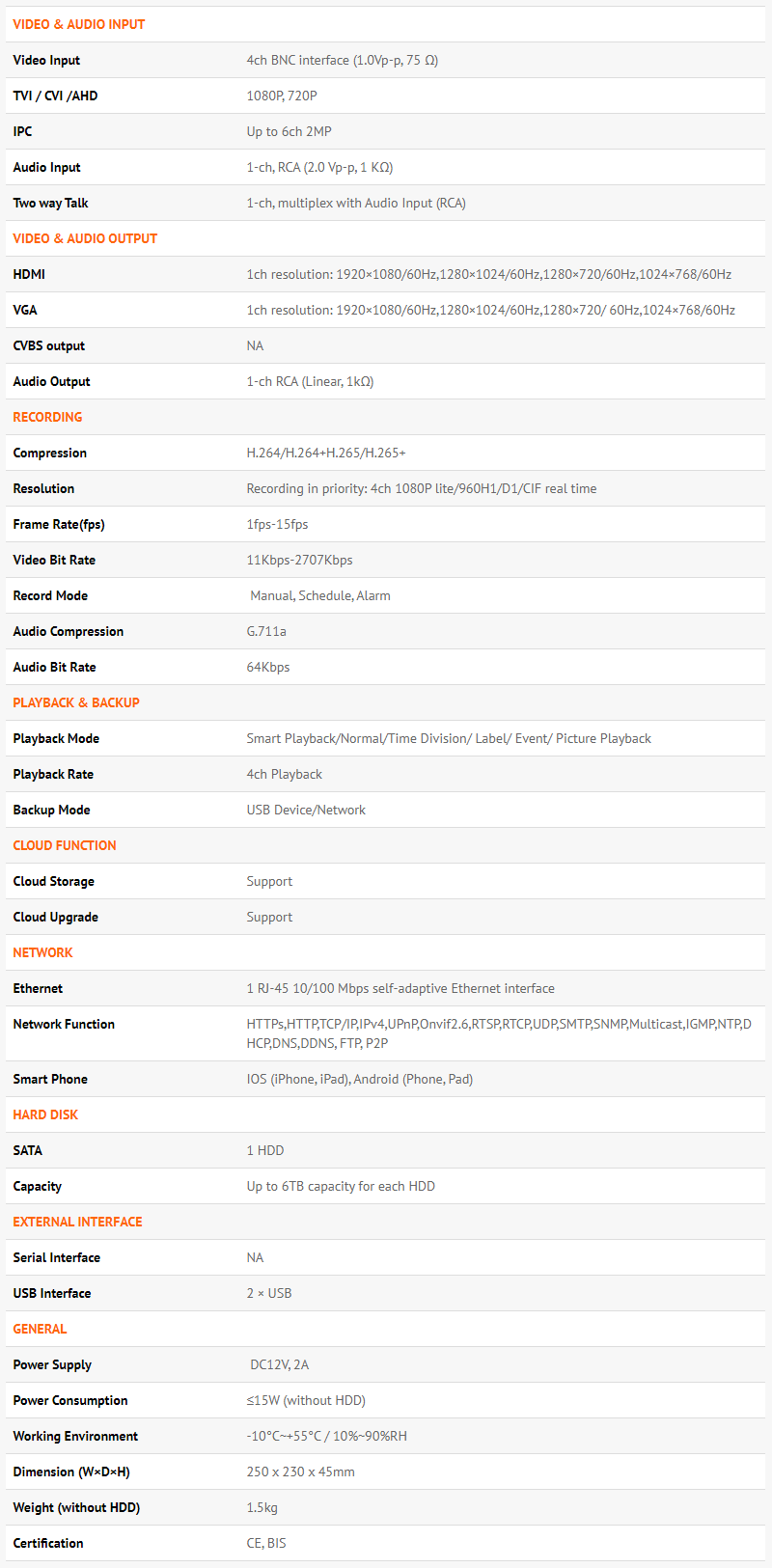Click the HDMI resolution value text

tap(488, 274)
